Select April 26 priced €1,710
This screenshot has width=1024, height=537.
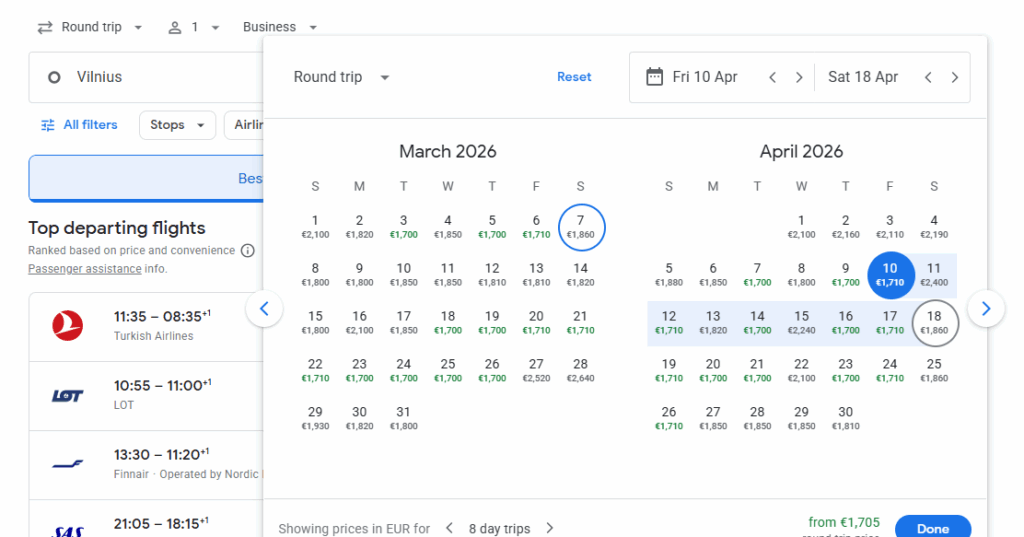coord(669,418)
